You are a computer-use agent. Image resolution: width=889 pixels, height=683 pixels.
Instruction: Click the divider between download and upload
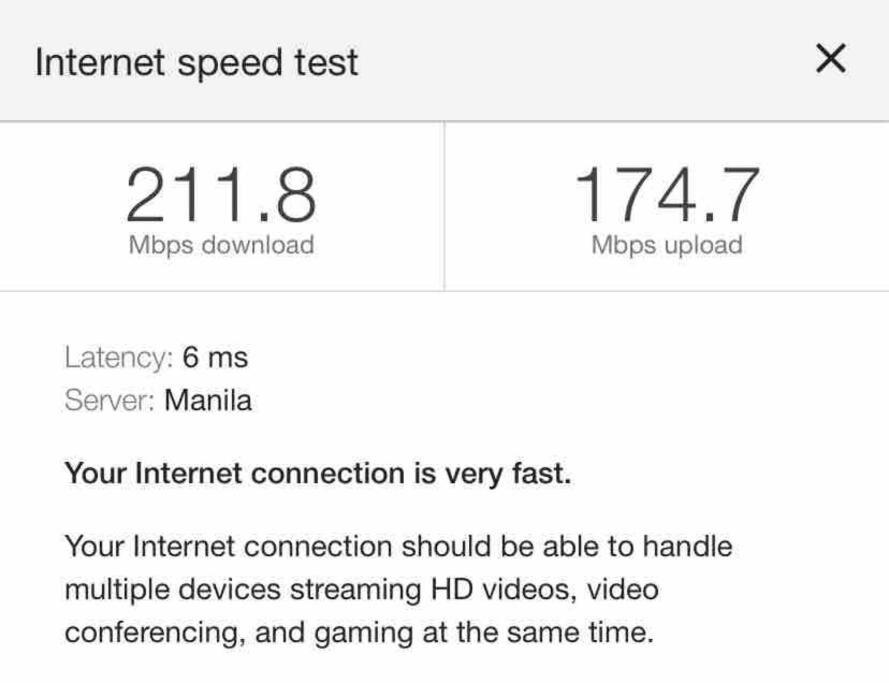444,206
